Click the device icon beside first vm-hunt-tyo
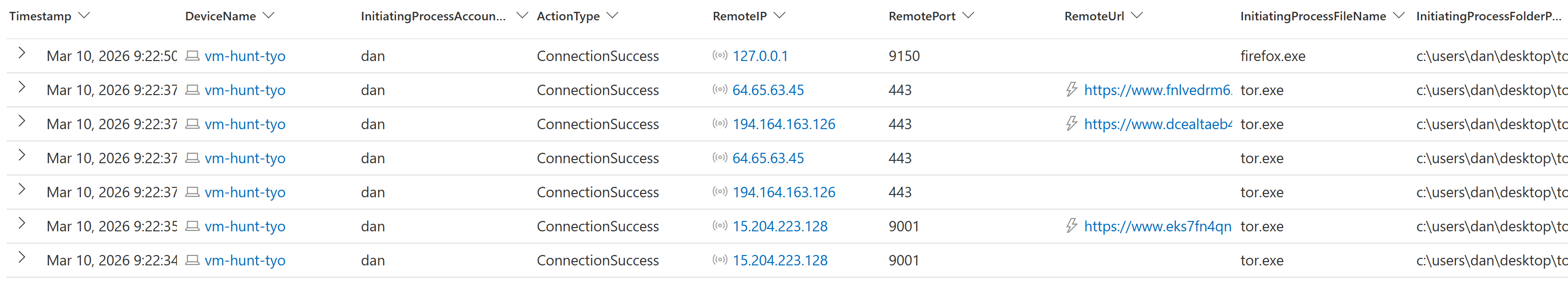Image resolution: width=1568 pixels, height=290 pixels. [x=193, y=56]
